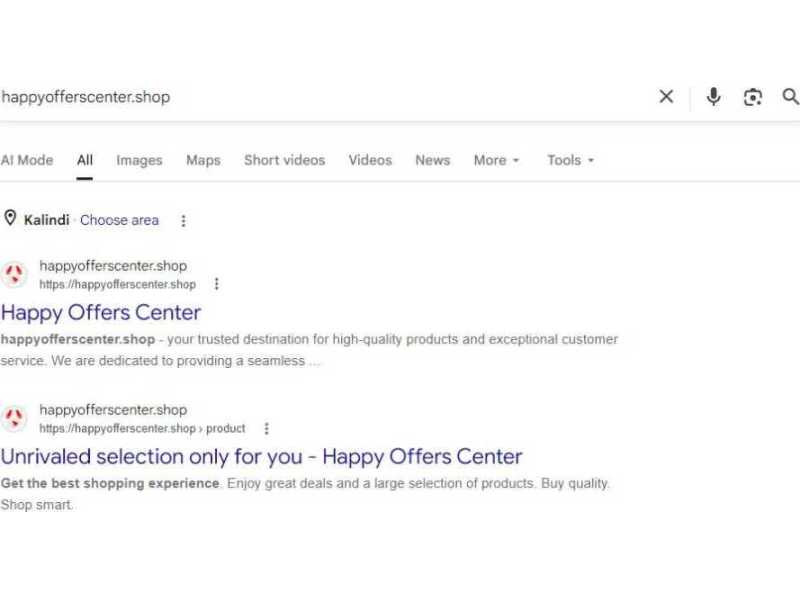Open three-dot options for product page result
Image resolution: width=800 pixels, height=600 pixels.
click(266, 428)
